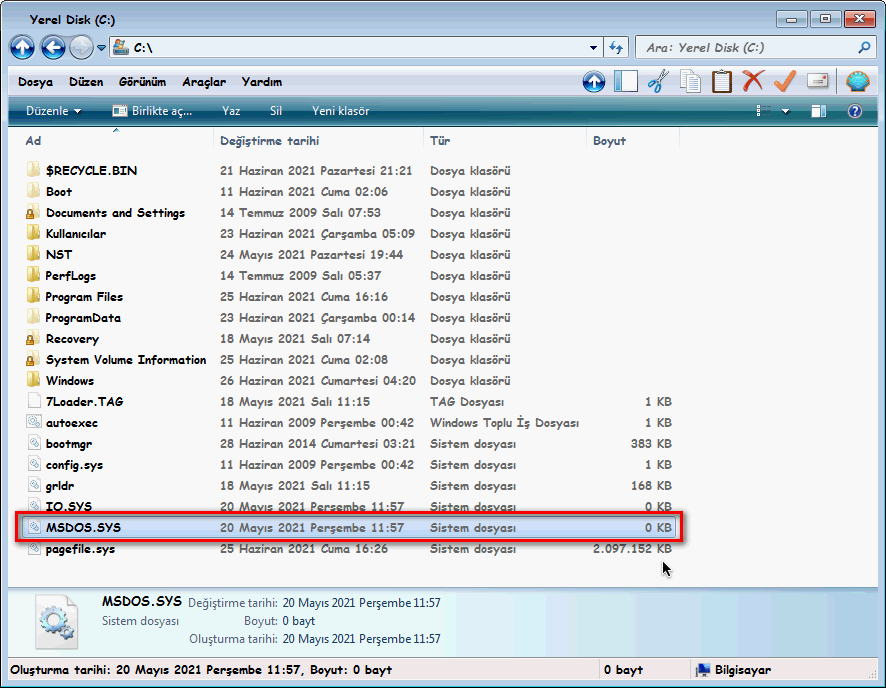Select the Recovery folder
This screenshot has width=886, height=688.
click(x=72, y=339)
